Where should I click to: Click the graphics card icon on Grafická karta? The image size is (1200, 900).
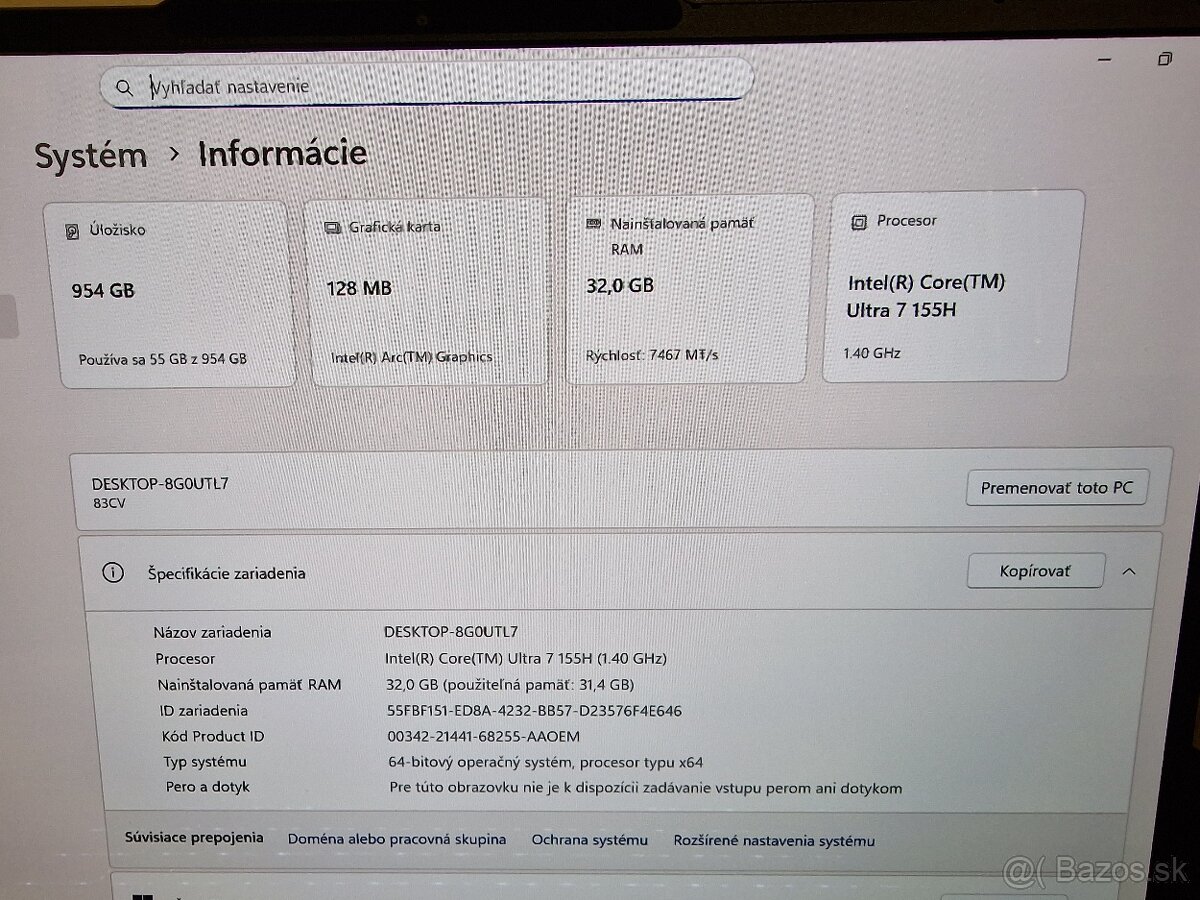point(331,226)
